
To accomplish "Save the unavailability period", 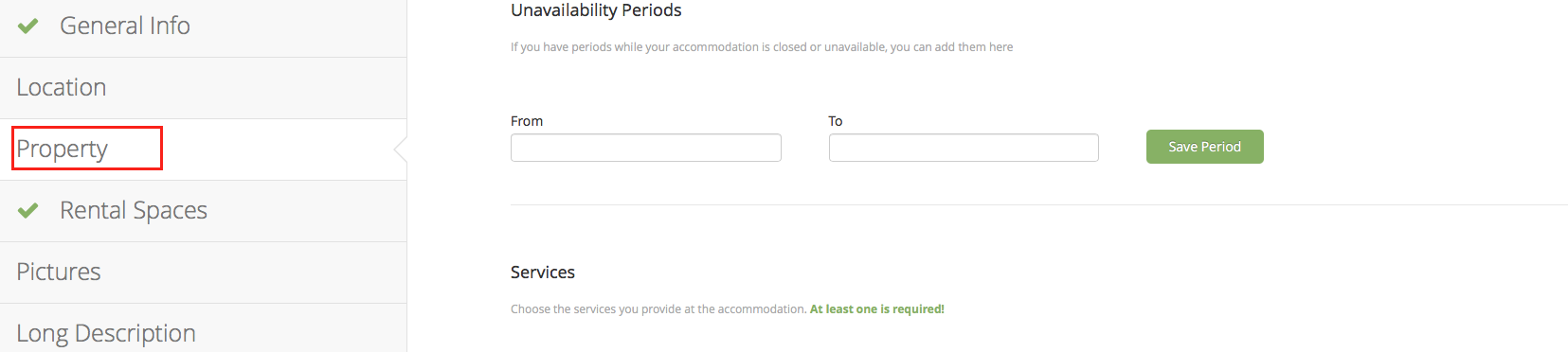I will [1205, 147].
